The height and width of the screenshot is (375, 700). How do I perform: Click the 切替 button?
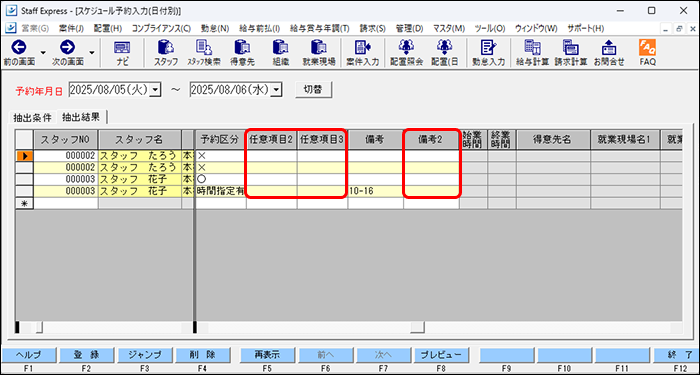point(314,89)
